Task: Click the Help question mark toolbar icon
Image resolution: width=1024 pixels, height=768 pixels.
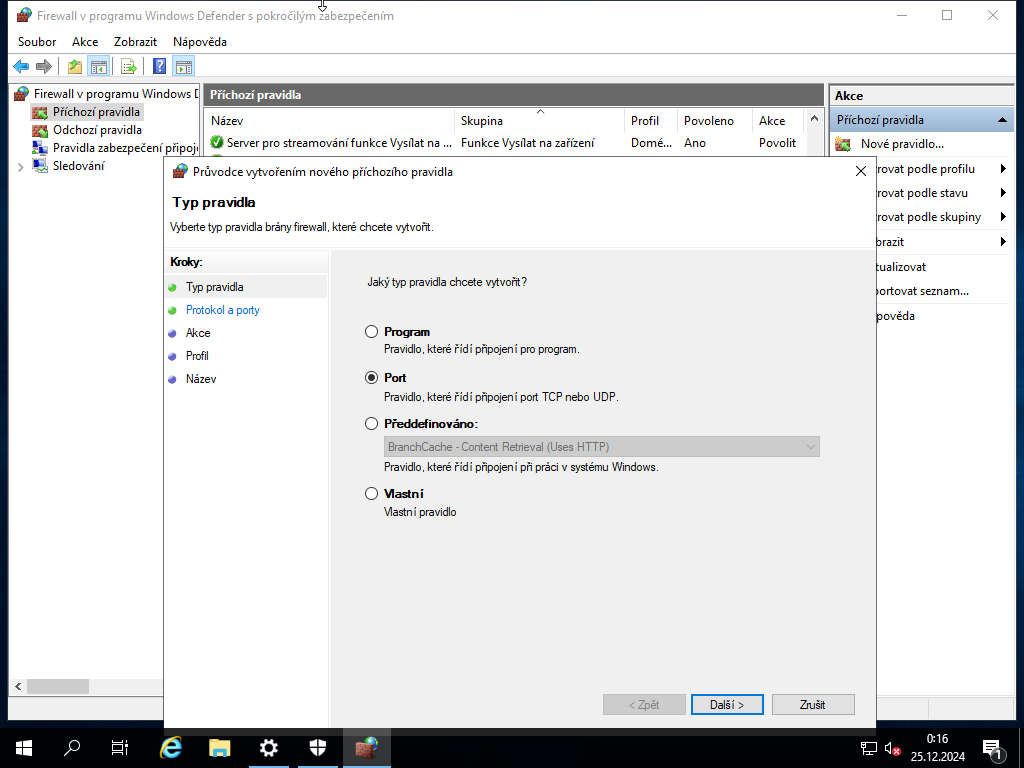Action: tap(158, 66)
